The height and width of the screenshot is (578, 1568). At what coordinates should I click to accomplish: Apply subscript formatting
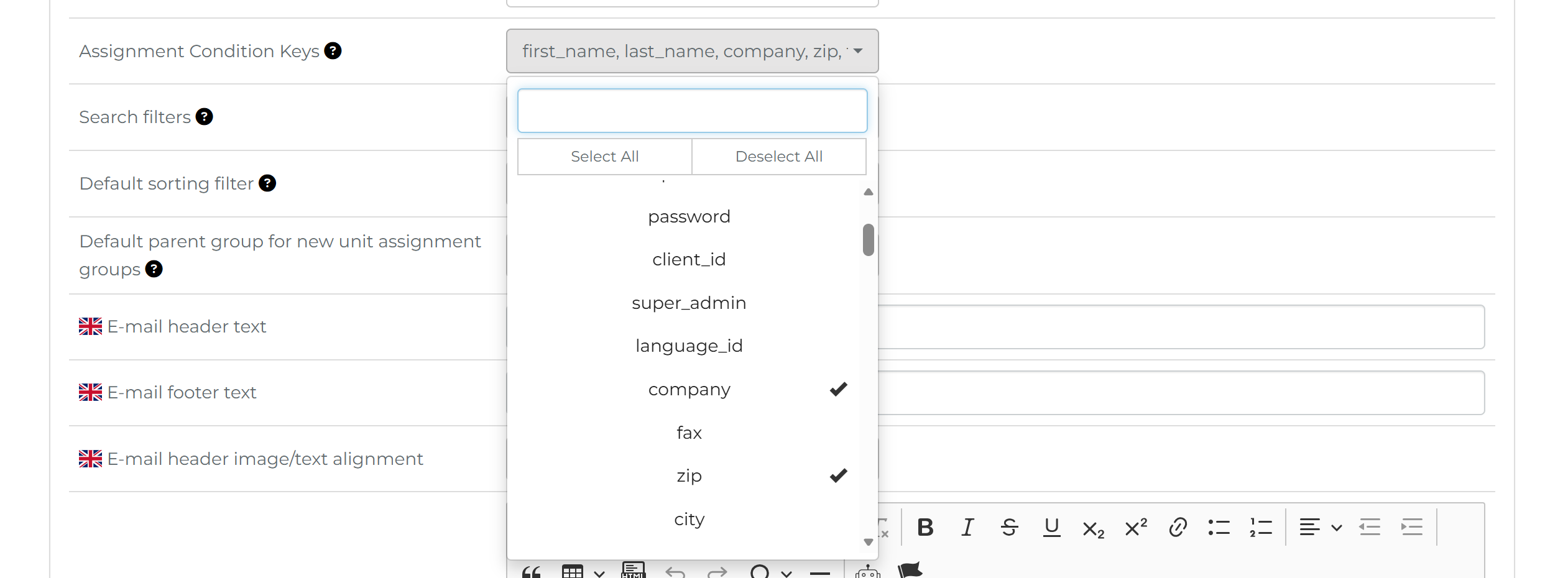click(1093, 529)
